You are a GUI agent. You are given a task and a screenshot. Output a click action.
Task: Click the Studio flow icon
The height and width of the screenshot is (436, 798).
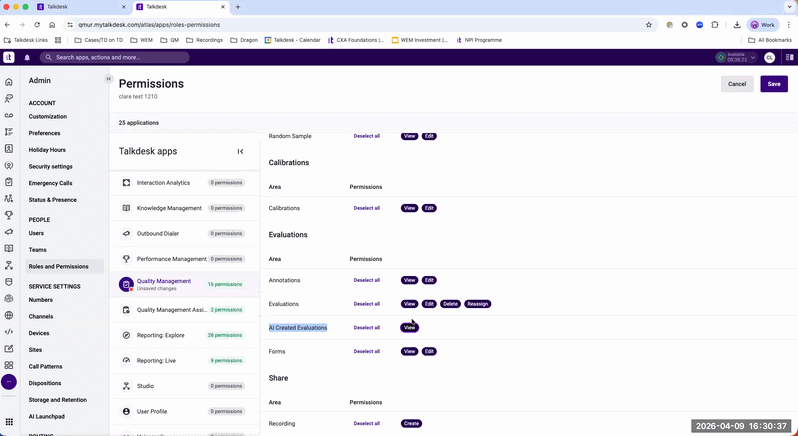(x=126, y=386)
